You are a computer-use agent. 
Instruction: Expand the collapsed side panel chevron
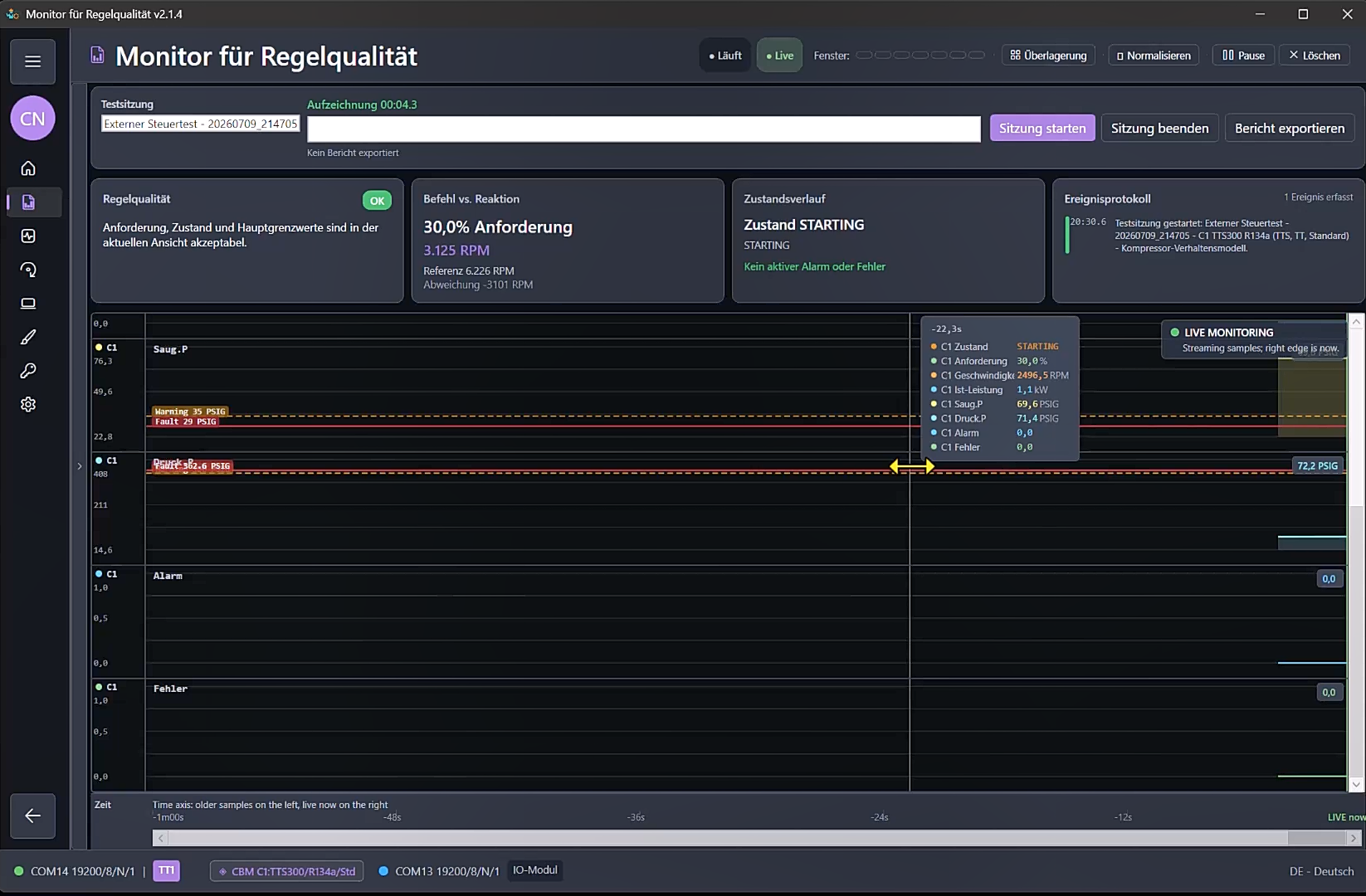[x=80, y=466]
